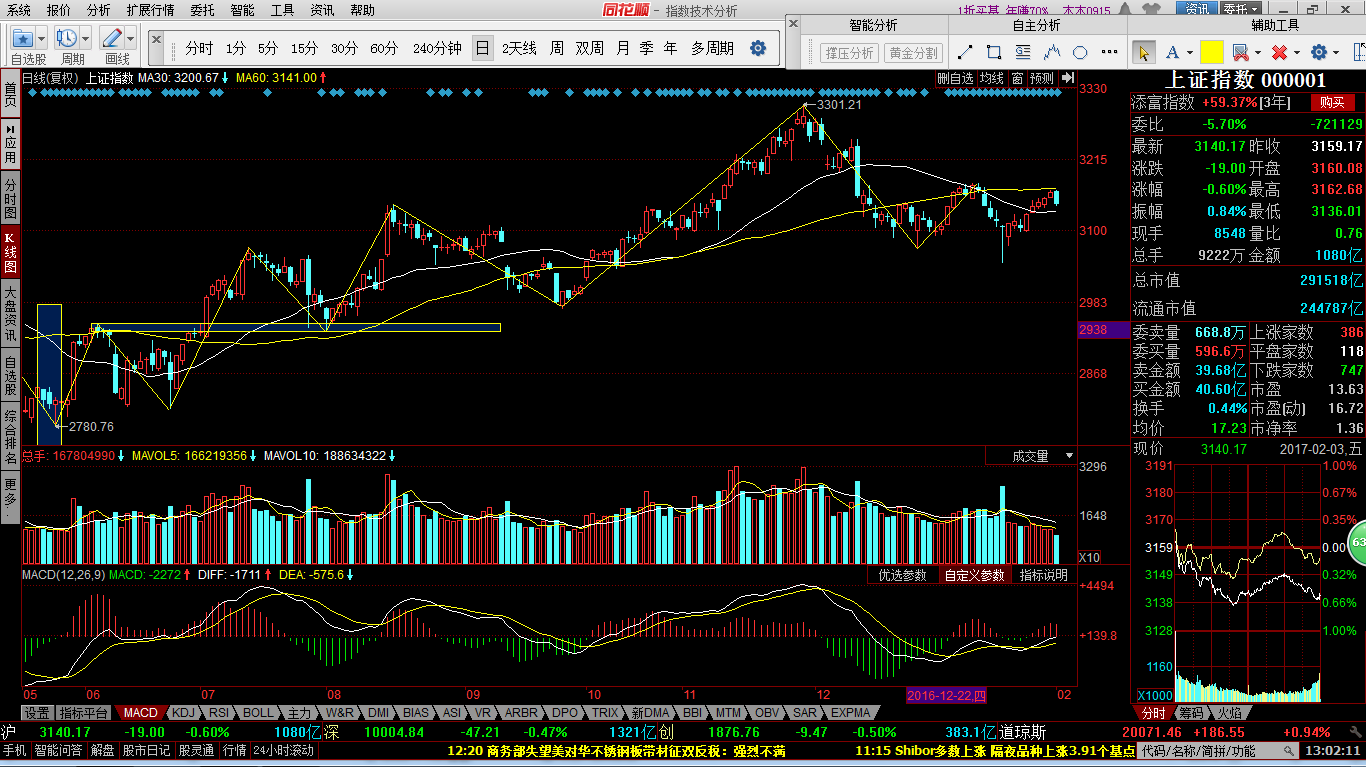Image resolution: width=1366 pixels, height=767 pixels.
Task: Close the drawing analysis toolbar
Action: click(794, 23)
